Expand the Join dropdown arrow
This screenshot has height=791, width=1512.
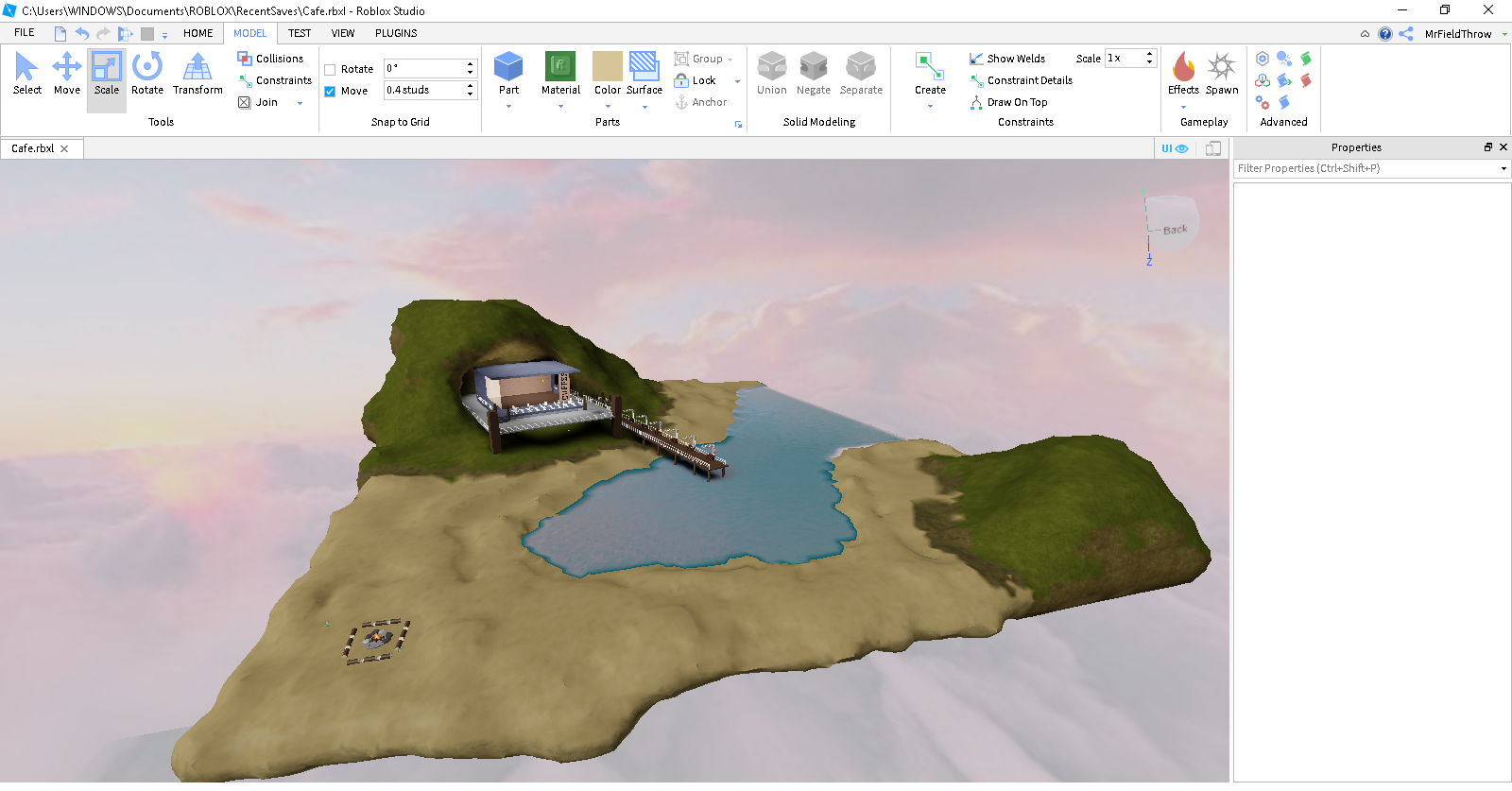coord(301,103)
